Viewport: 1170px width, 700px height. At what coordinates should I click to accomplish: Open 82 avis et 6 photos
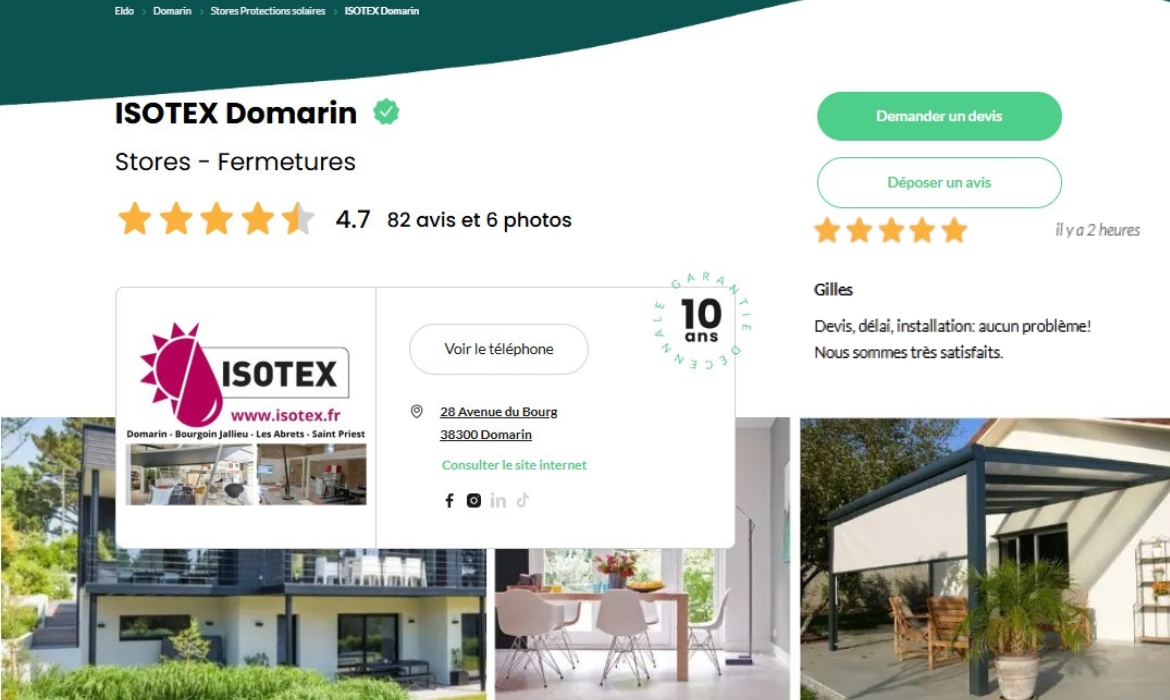[x=479, y=220]
